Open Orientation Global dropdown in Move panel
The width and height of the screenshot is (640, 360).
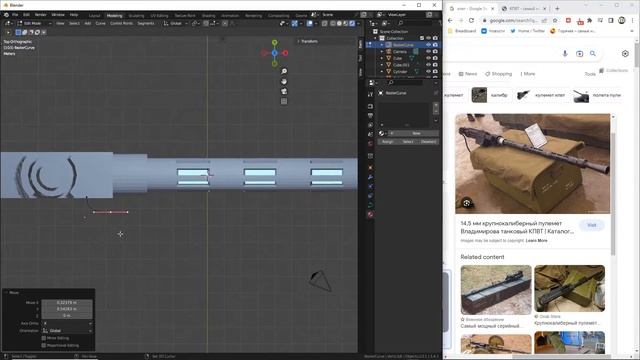[67, 331]
